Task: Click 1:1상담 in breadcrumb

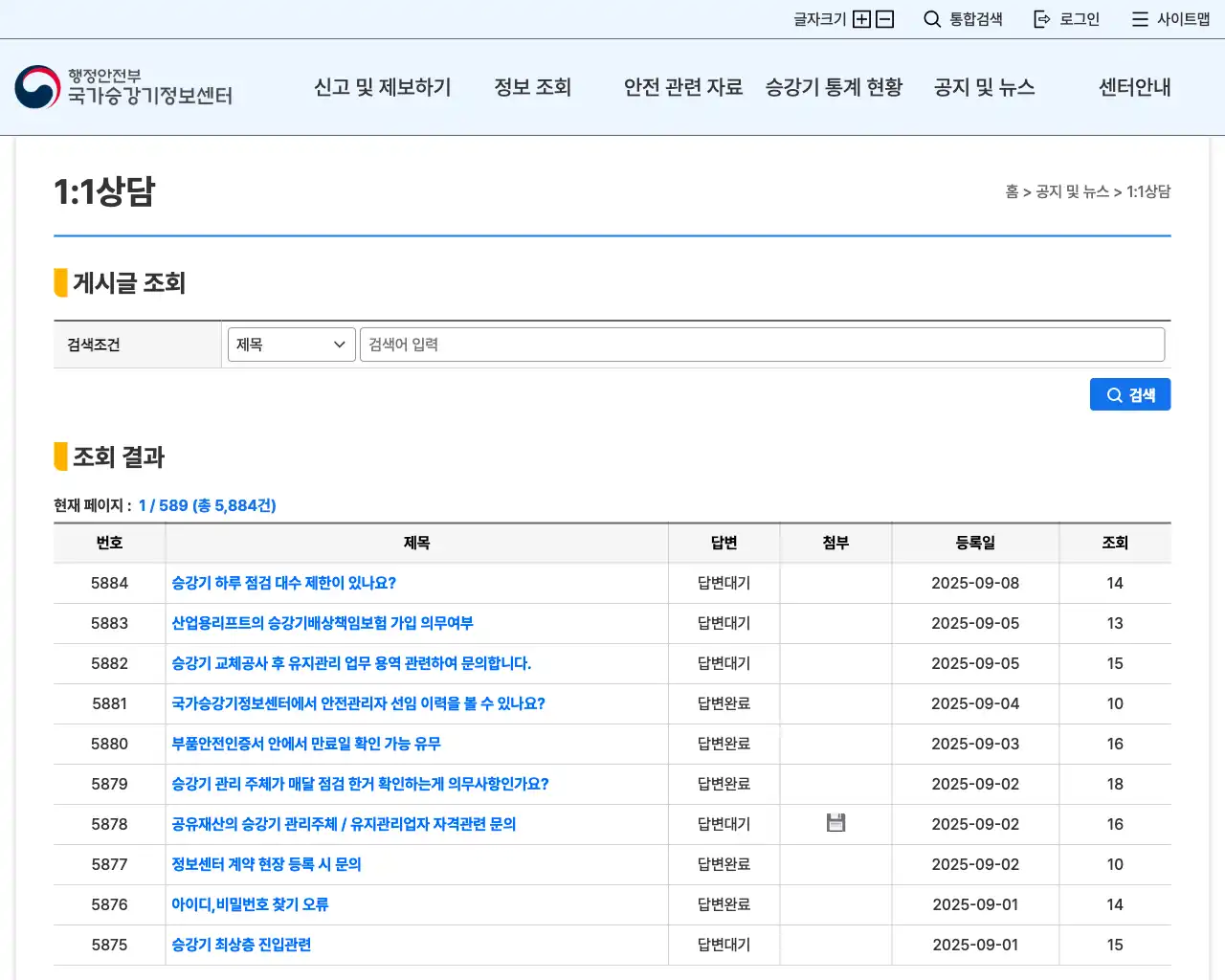Action: (x=1148, y=191)
